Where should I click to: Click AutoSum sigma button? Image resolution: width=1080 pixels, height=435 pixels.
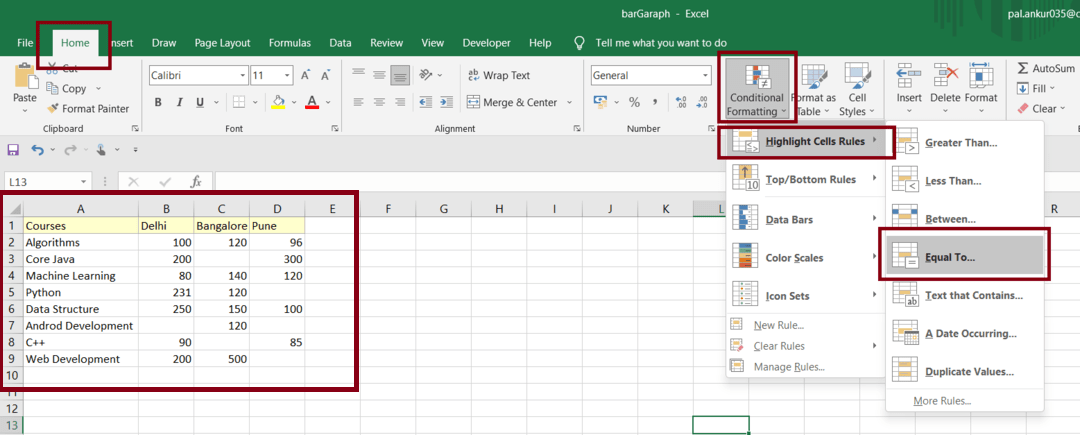[1046, 68]
